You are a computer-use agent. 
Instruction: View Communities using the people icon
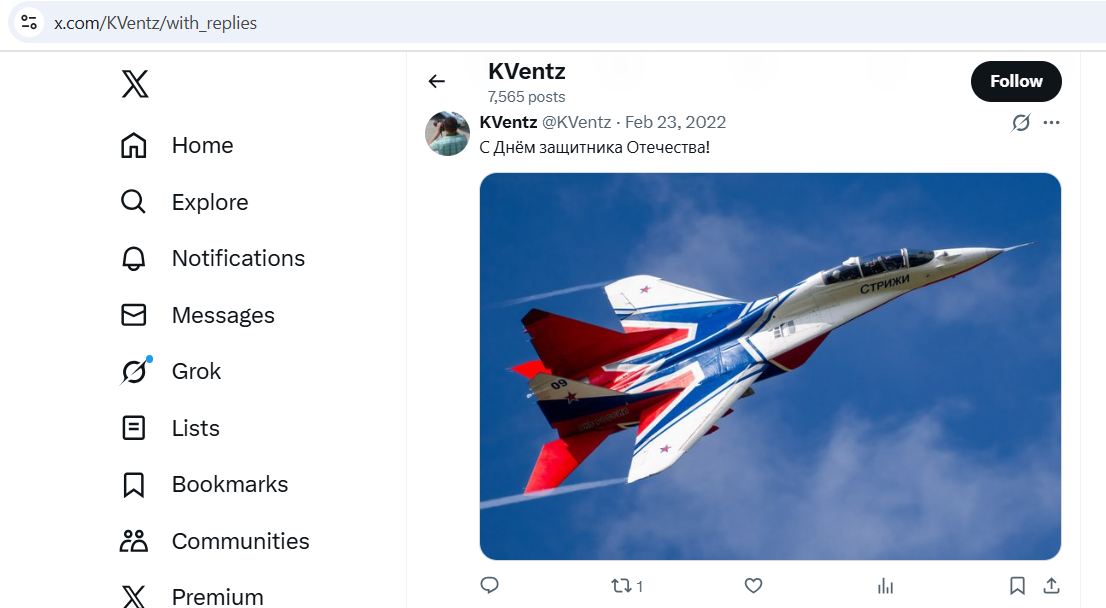[x=133, y=540]
